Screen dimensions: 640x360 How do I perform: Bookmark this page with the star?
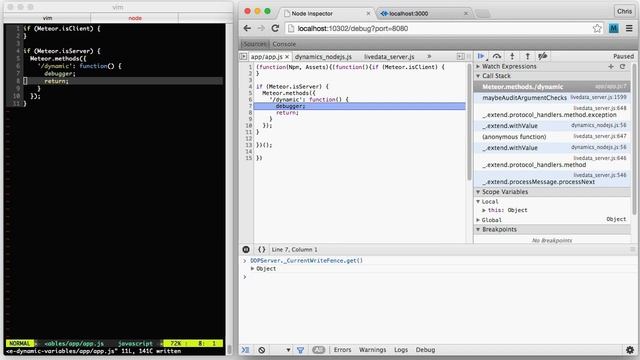[x=597, y=28]
